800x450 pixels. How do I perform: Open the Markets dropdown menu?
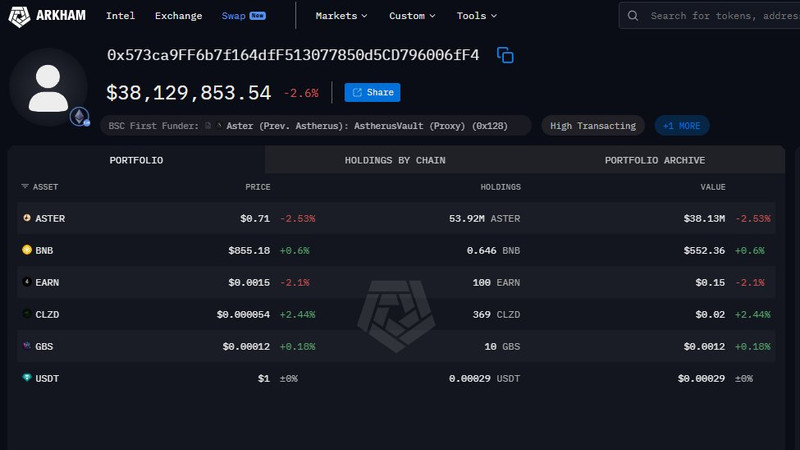pos(341,16)
